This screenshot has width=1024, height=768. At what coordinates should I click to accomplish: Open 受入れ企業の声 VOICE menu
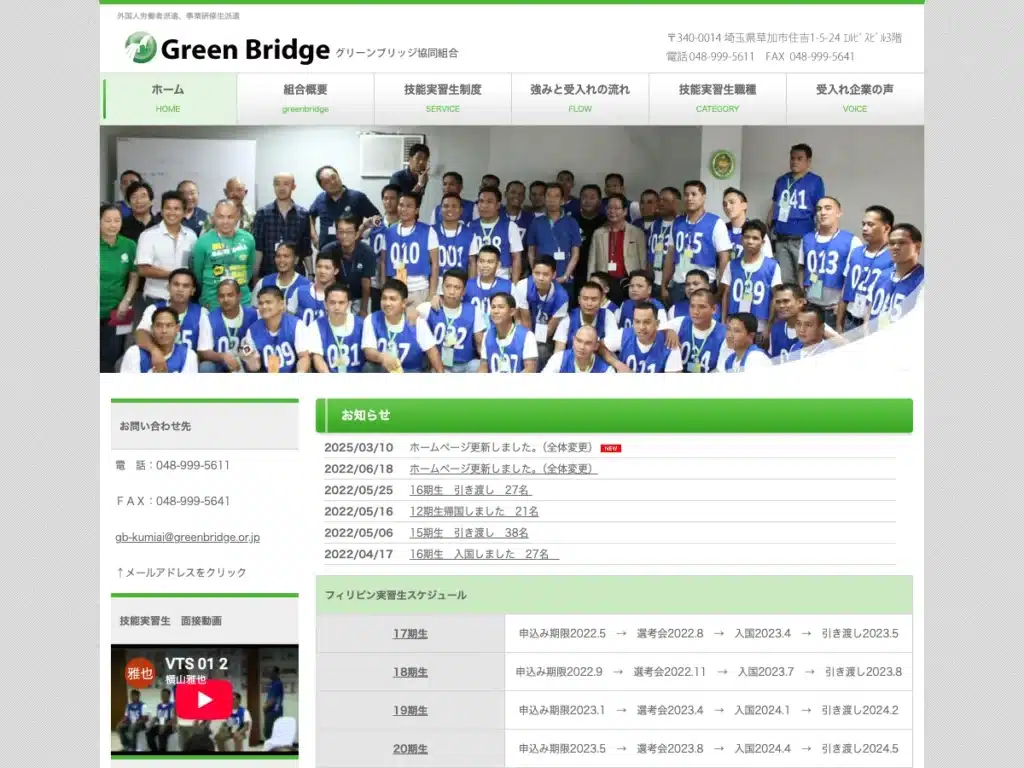[x=855, y=99]
